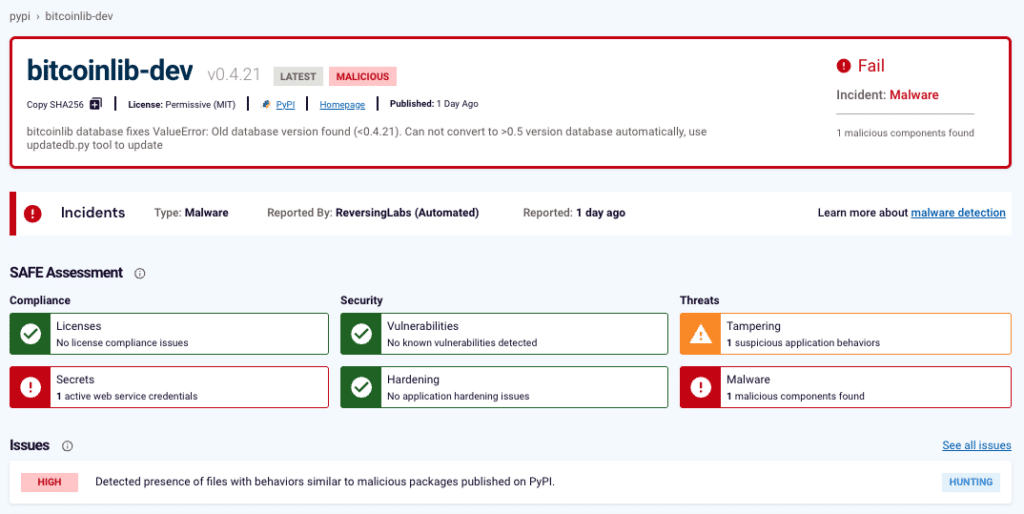Click the Fail status label

coord(871,65)
